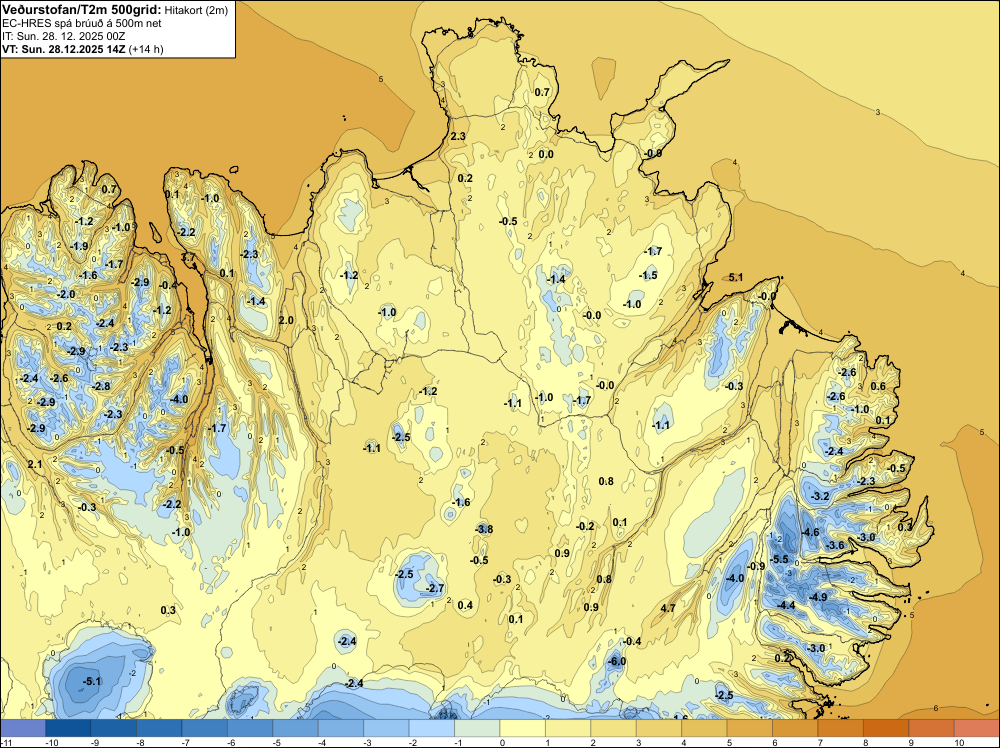The image size is (1000, 748).
Task: Click the map title 'Veðurstofan/T2m 500grid: Hitakort (2m)'
Action: 115,9
